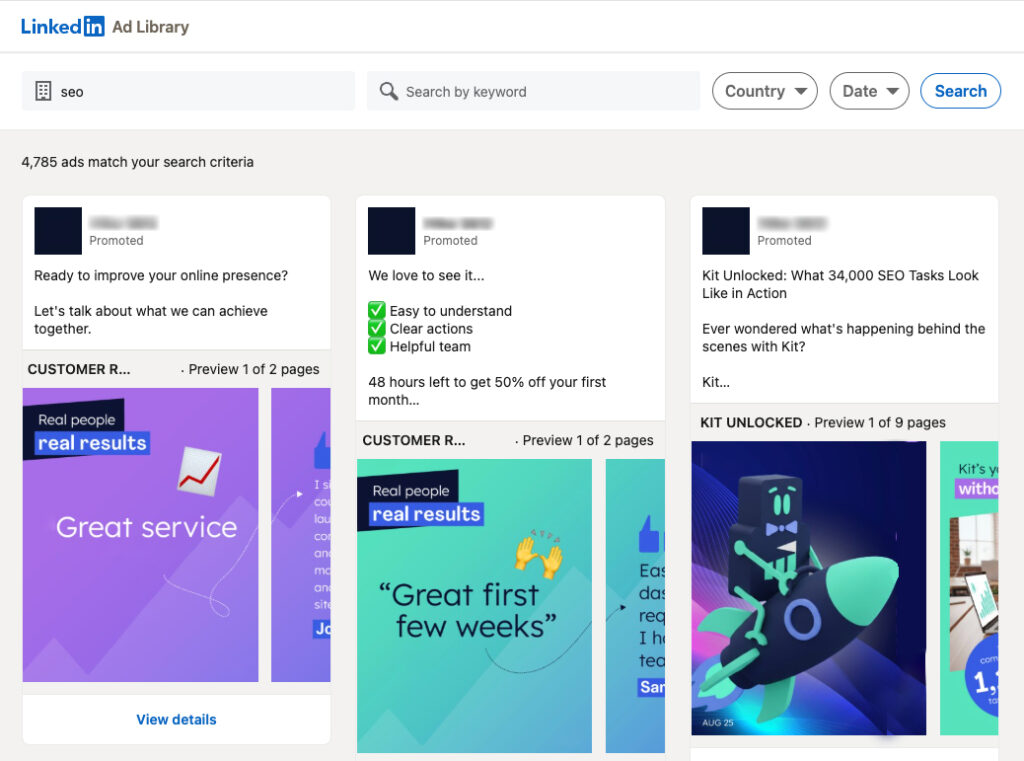This screenshot has height=761, width=1024.
Task: Click the 'Great first few weeks' ad image
Action: (474, 604)
